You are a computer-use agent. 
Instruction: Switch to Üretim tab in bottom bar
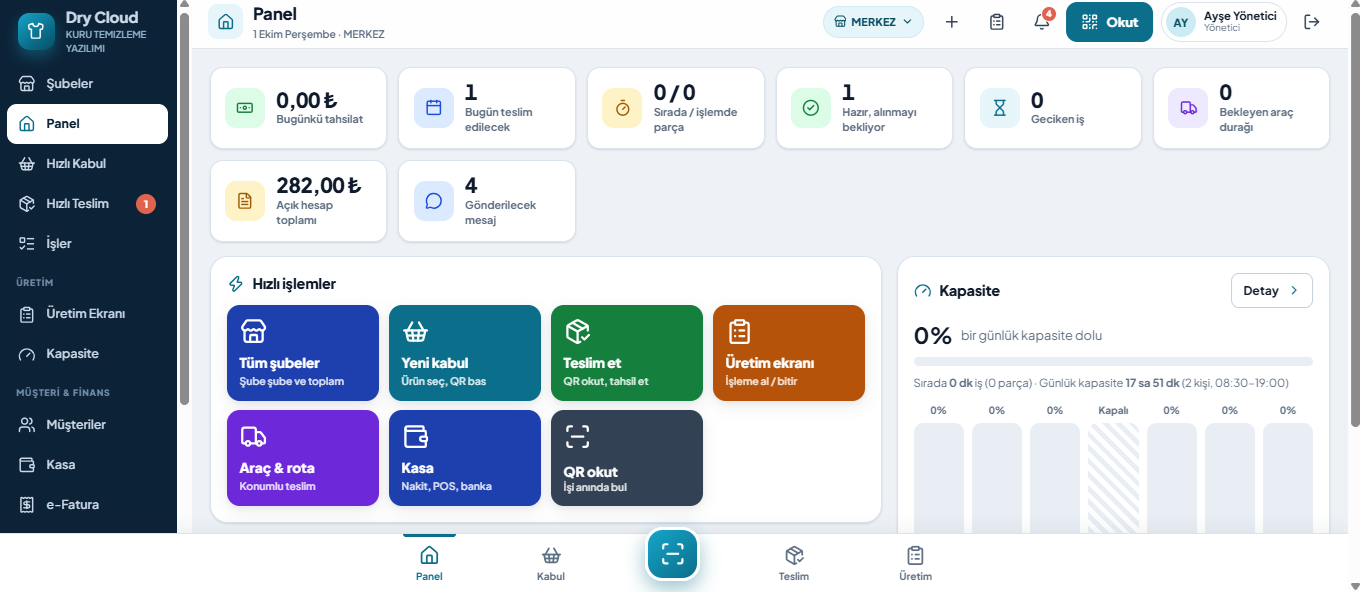tap(915, 564)
